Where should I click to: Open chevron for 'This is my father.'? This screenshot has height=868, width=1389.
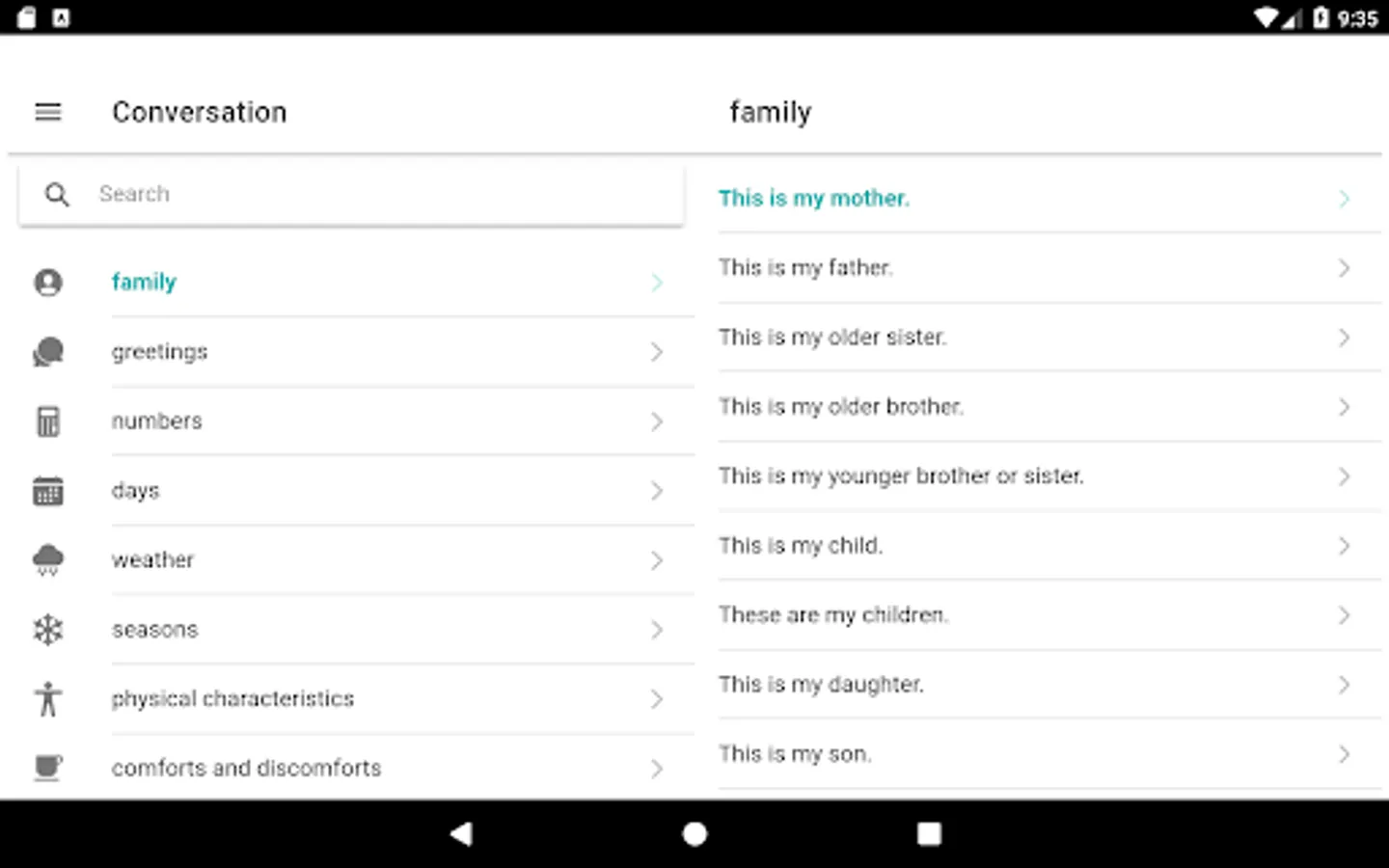tap(1344, 268)
